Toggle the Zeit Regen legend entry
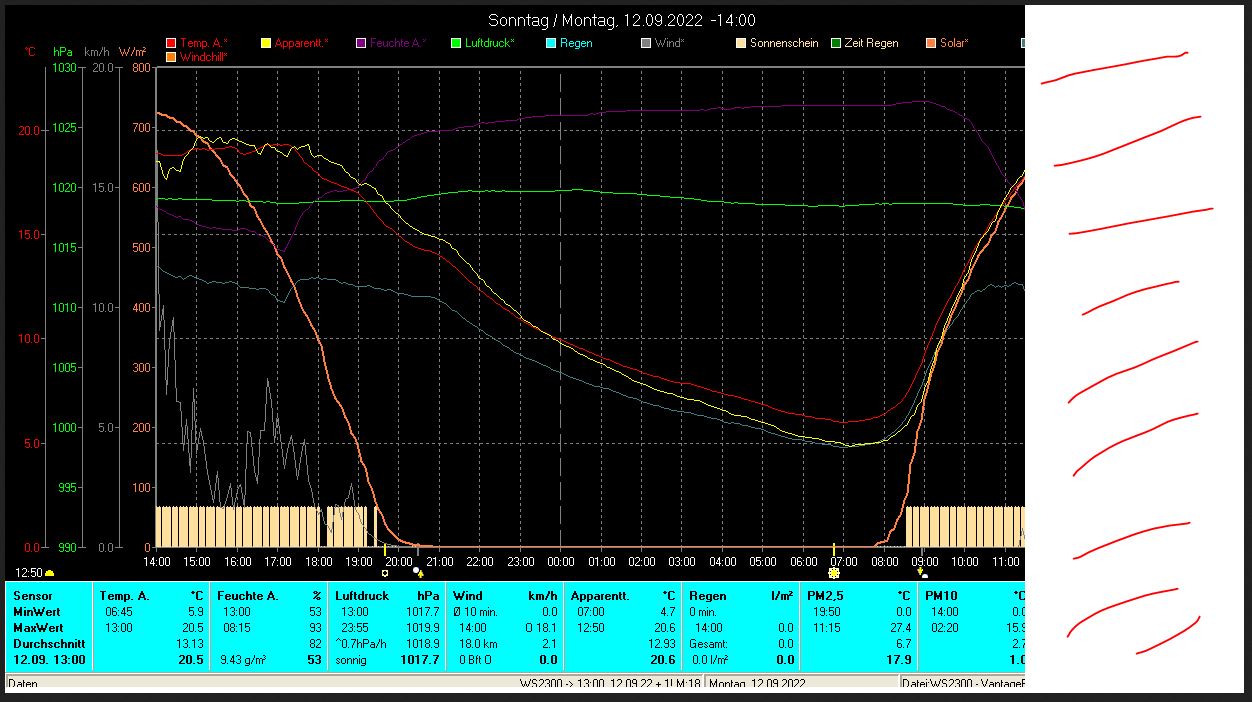Viewport: 1252px width, 702px height. pyautogui.click(x=836, y=43)
